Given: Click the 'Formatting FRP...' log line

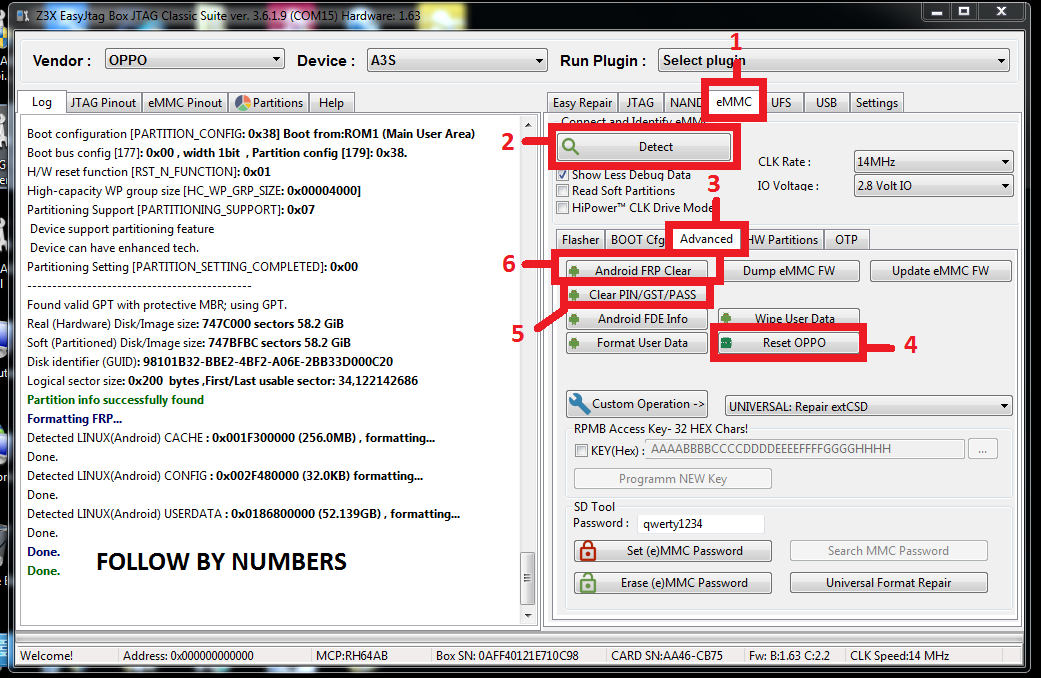Looking at the screenshot, I should [x=74, y=419].
